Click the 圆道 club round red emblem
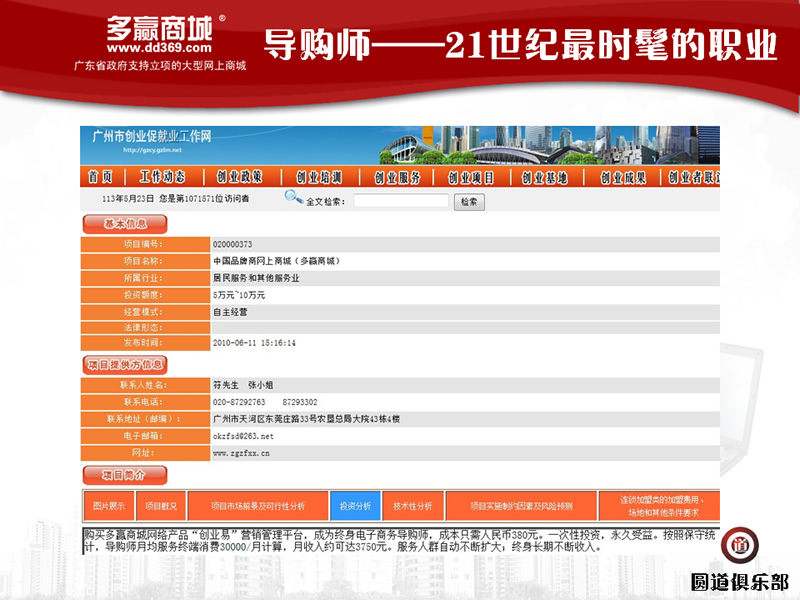The height and width of the screenshot is (600, 800). coord(741,547)
